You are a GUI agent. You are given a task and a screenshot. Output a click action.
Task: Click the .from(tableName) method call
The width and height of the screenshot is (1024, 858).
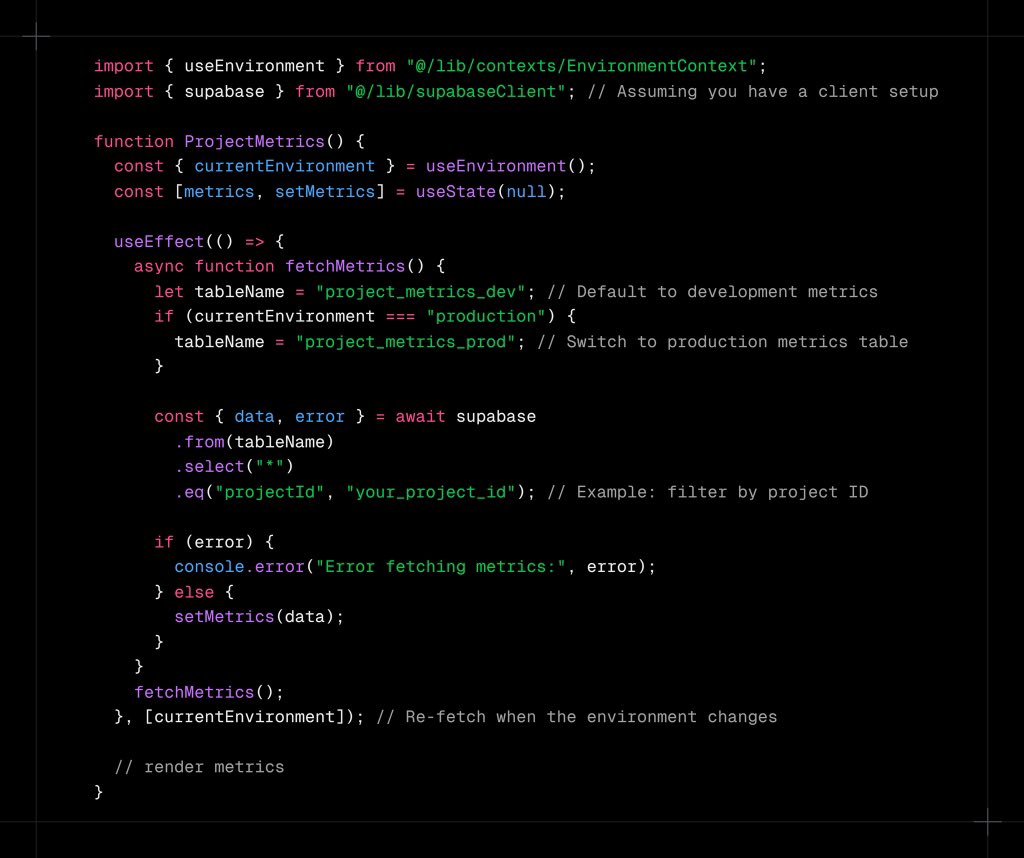[254, 442]
